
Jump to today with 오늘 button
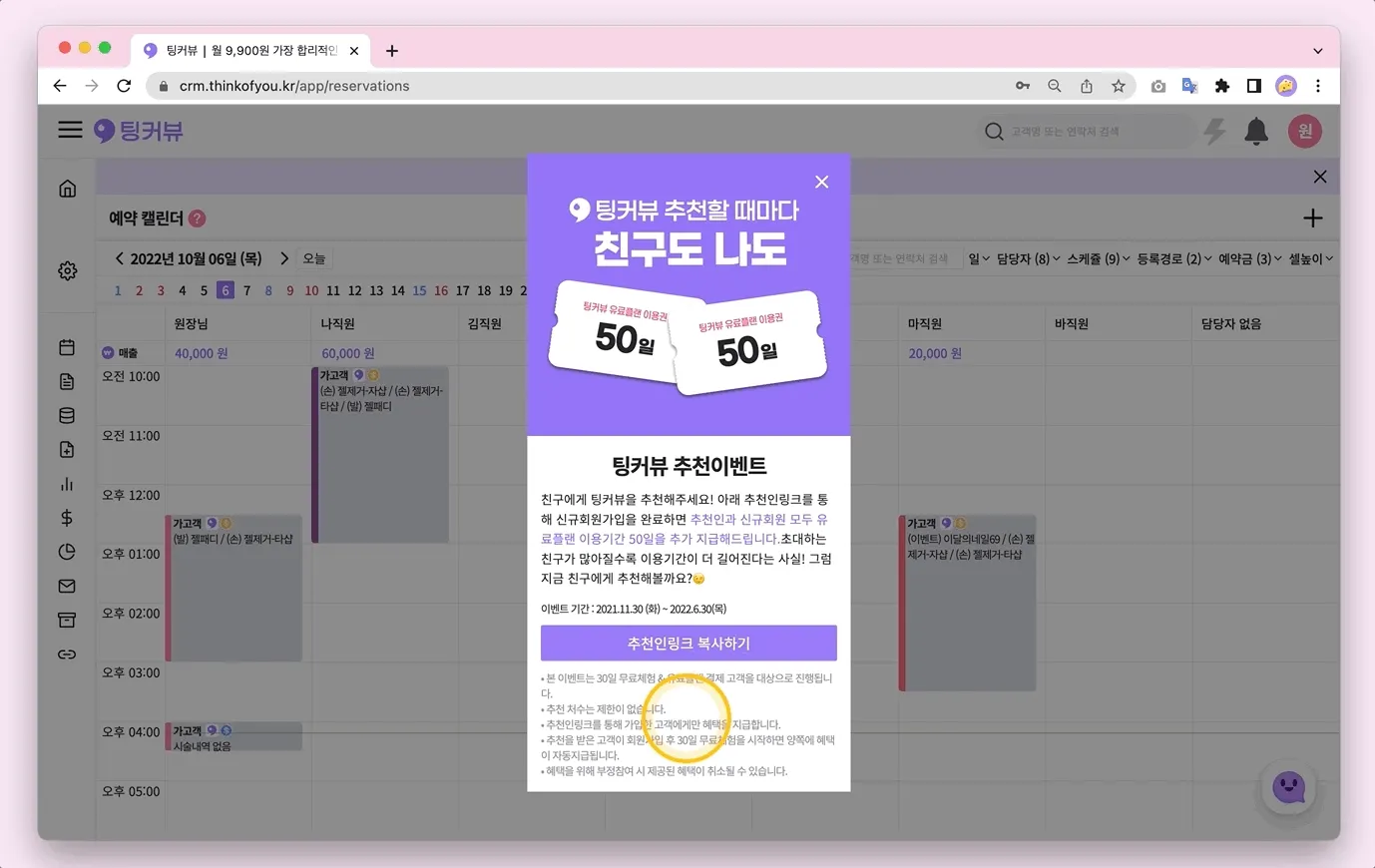click(314, 258)
